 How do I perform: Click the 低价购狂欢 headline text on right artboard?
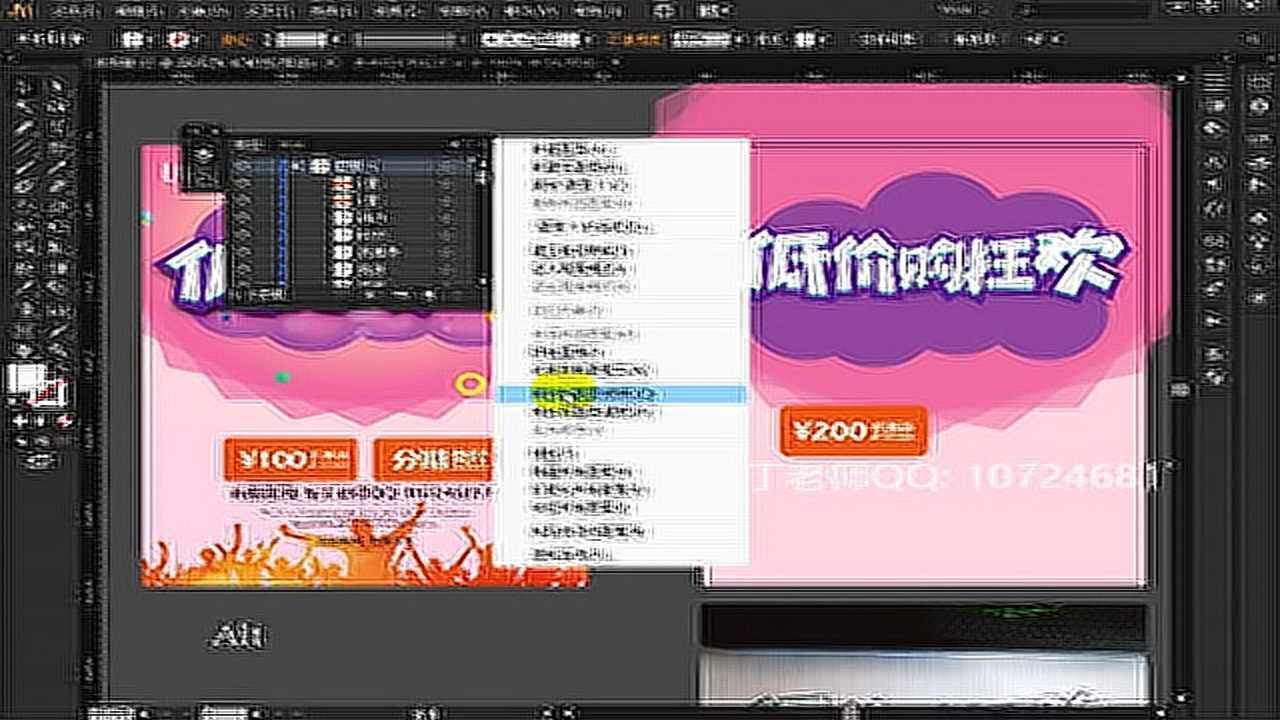click(938, 264)
